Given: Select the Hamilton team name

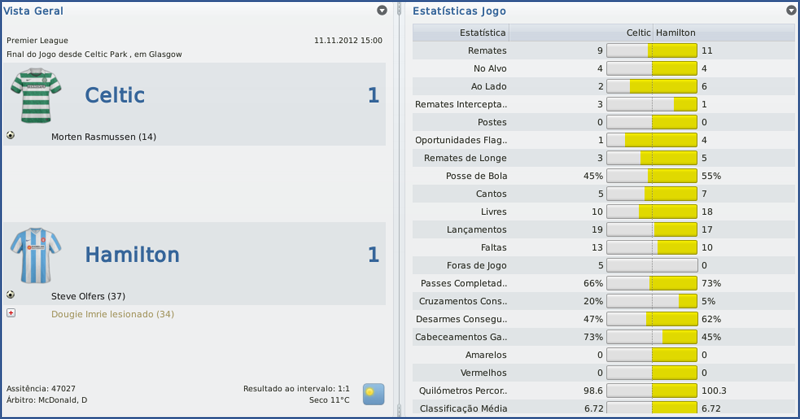Looking at the screenshot, I should (x=132, y=255).
